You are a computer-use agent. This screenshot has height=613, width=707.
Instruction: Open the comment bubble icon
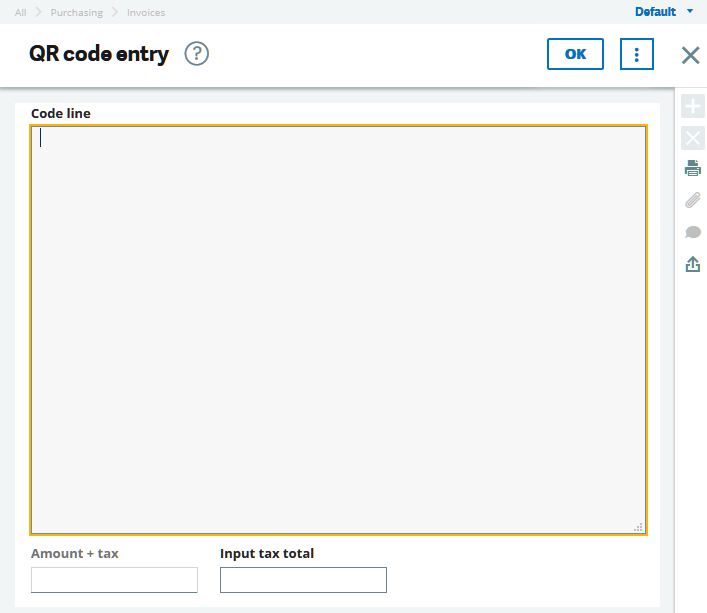click(693, 232)
